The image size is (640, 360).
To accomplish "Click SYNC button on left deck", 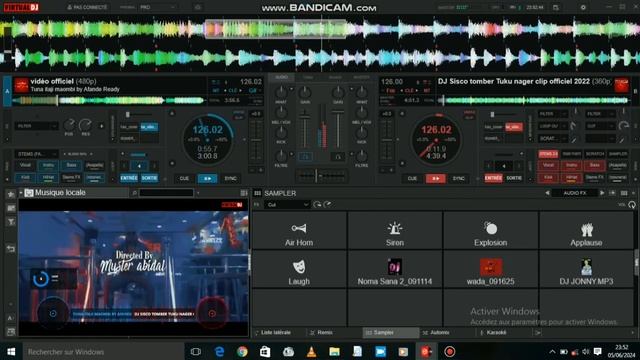I will click(231, 178).
